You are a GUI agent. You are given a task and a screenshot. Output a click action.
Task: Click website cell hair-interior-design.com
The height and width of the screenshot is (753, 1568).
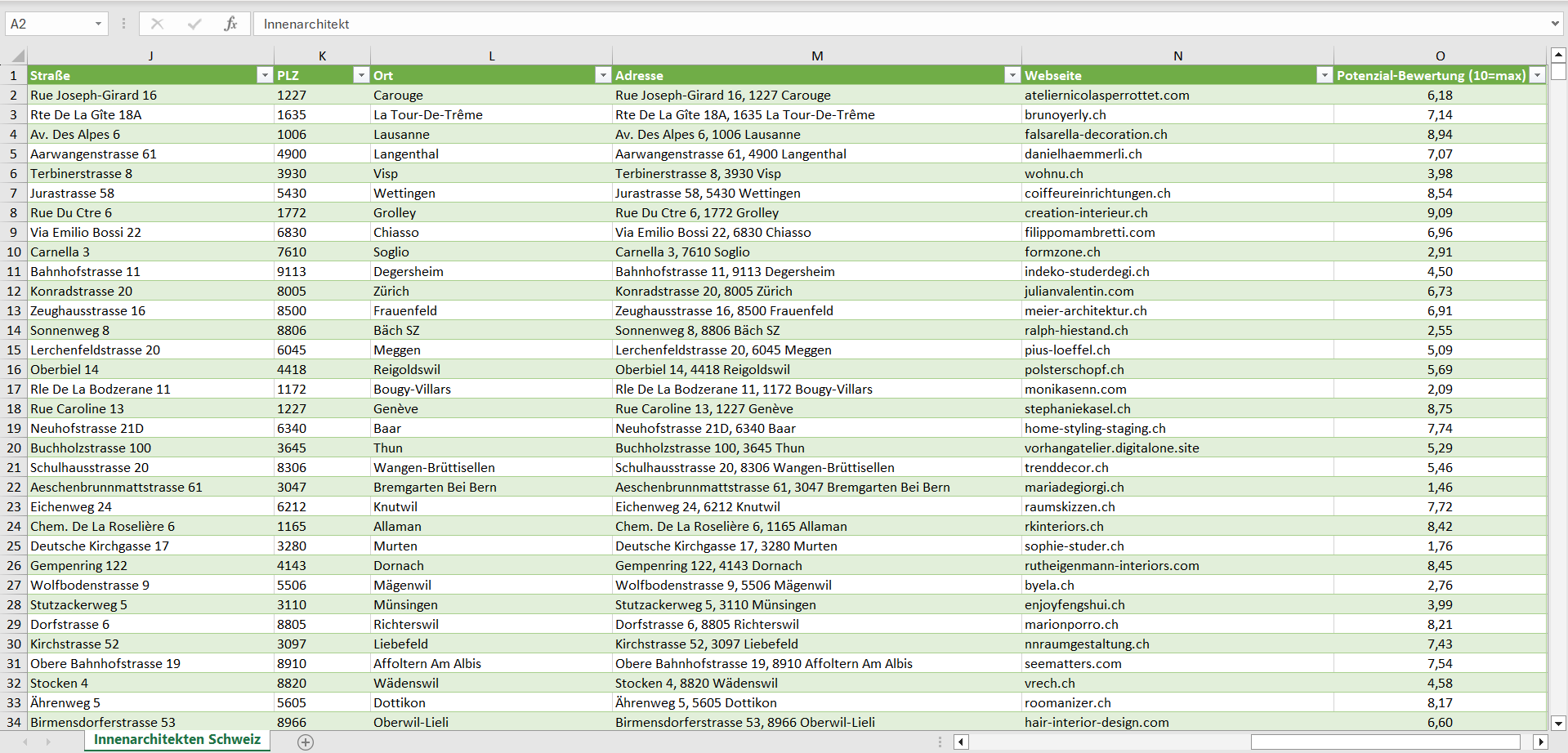point(1178,722)
